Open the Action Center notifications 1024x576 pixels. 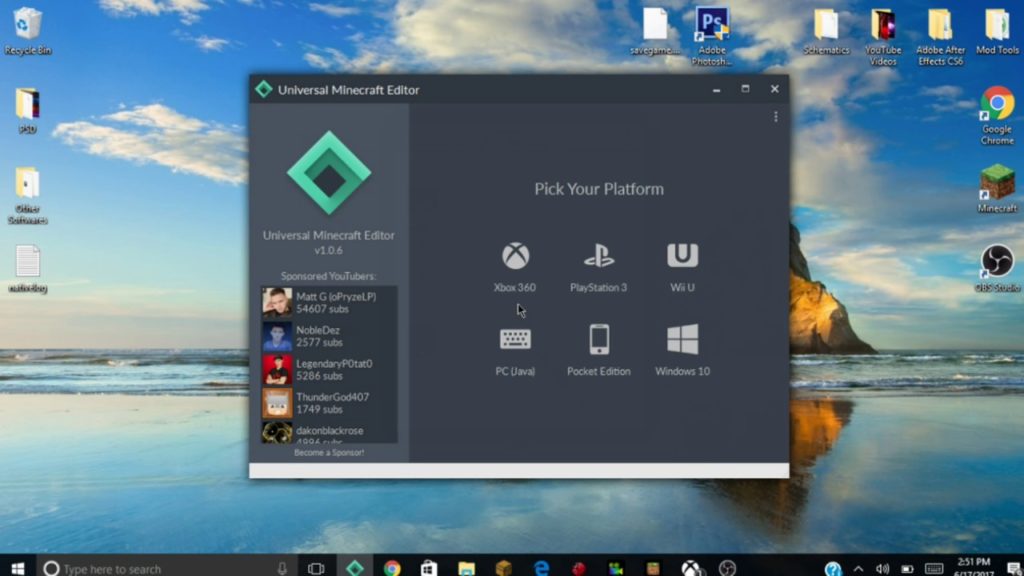click(x=1014, y=569)
